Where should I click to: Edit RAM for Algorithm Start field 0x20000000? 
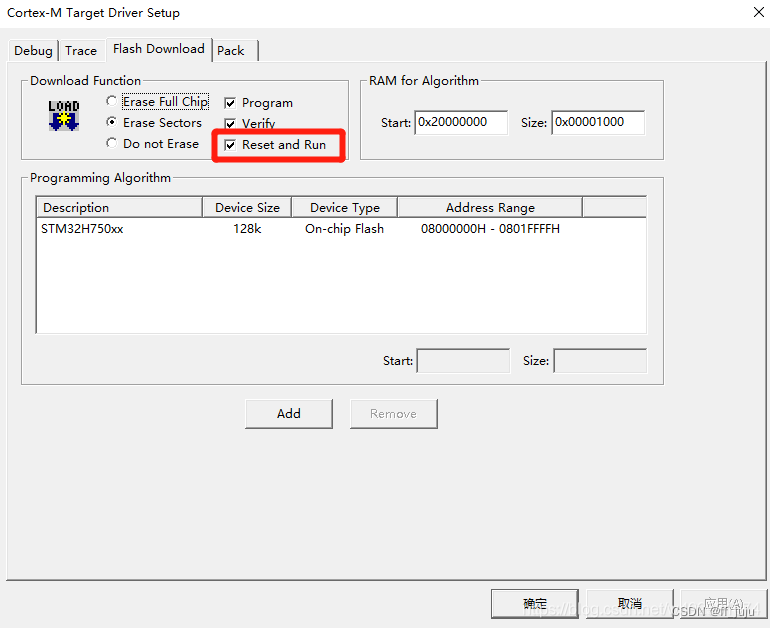(461, 122)
